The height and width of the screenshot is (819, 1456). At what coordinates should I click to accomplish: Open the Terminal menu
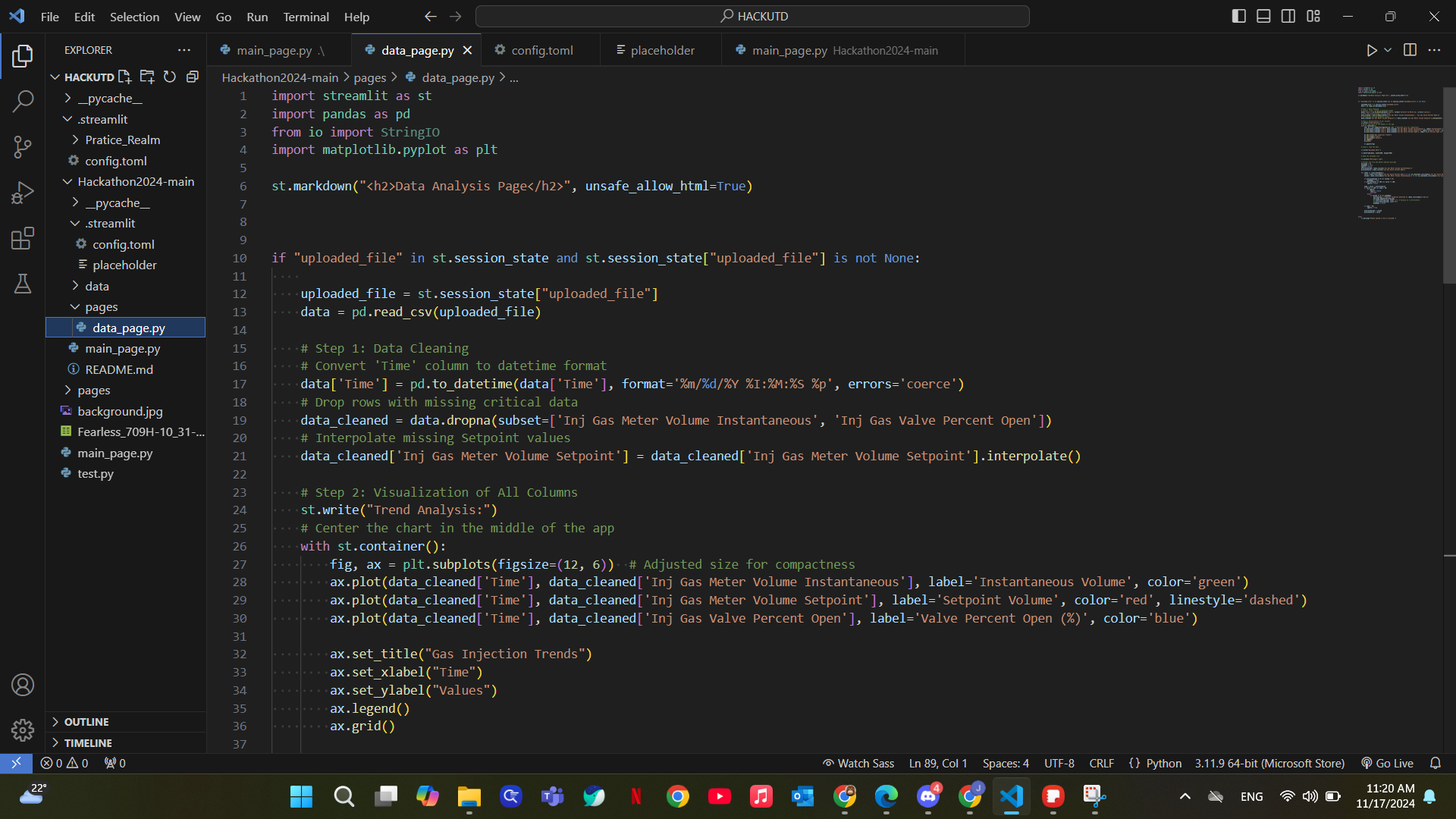coord(306,17)
